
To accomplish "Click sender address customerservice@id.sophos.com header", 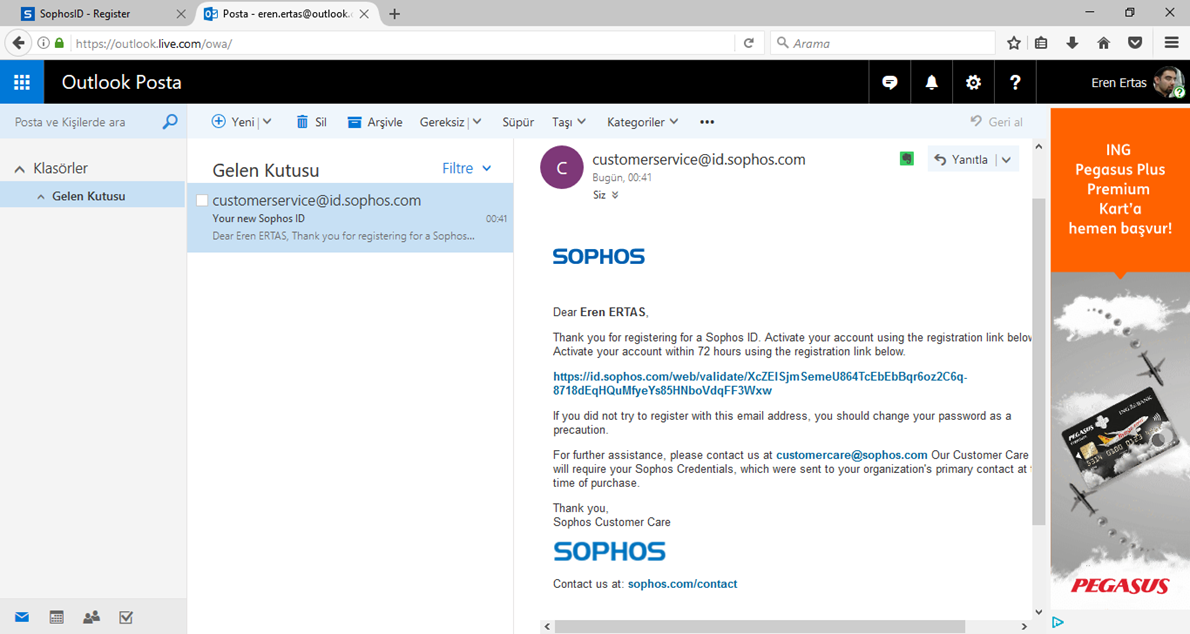I will pyautogui.click(x=699, y=159).
